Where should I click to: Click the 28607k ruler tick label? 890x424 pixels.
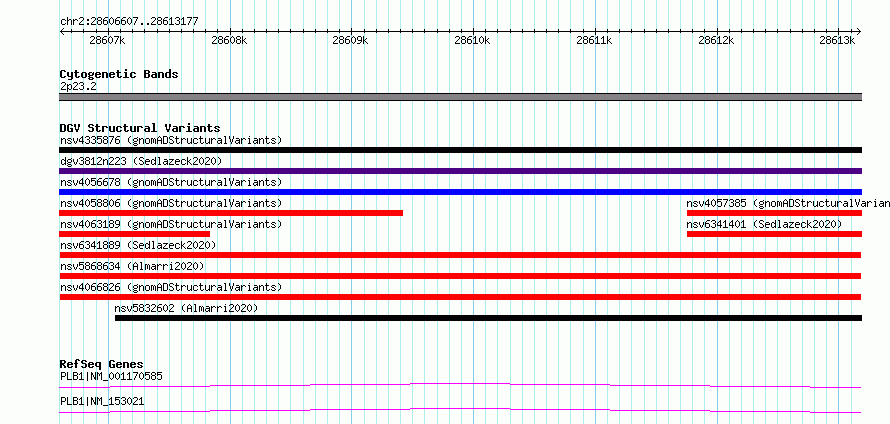click(107, 40)
